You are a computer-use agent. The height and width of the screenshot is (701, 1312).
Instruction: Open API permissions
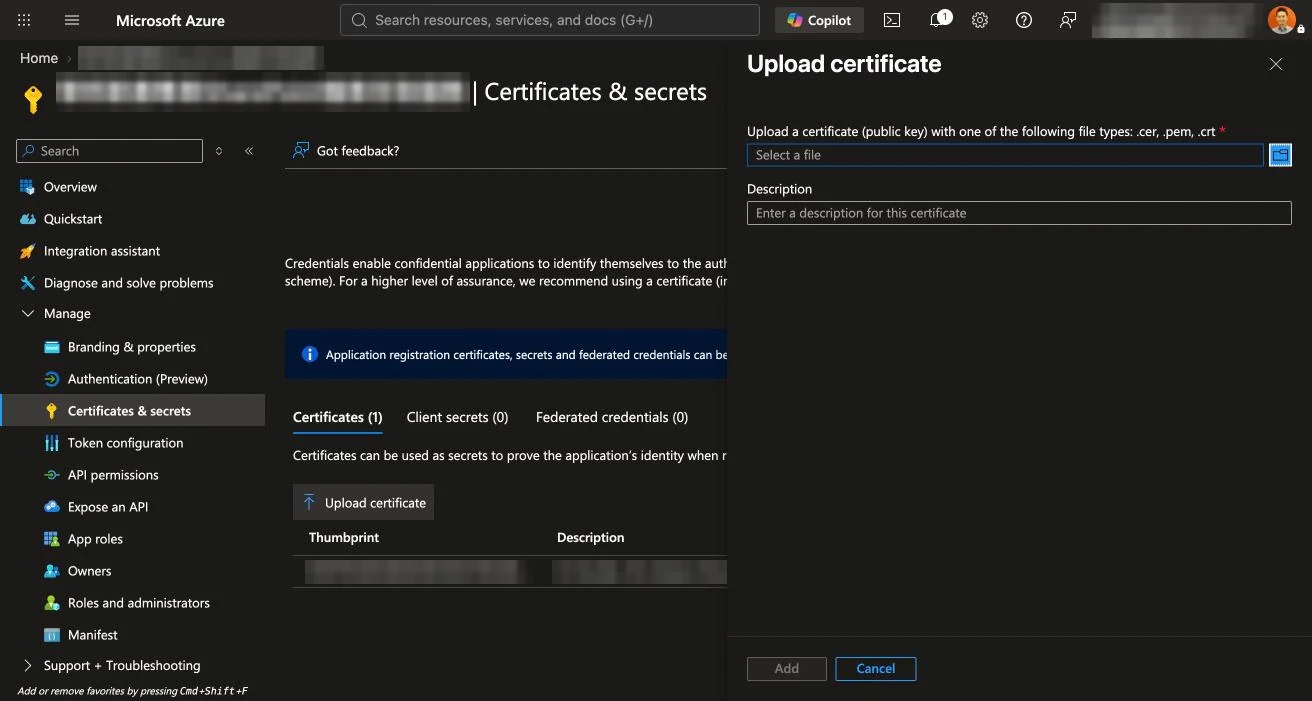(113, 475)
